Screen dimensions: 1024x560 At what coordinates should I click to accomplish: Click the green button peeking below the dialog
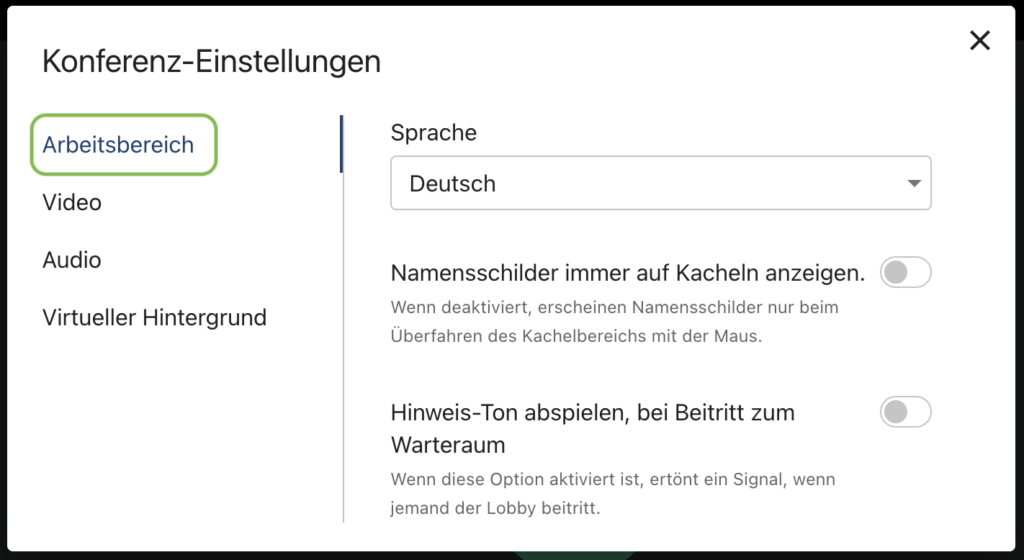point(574,554)
